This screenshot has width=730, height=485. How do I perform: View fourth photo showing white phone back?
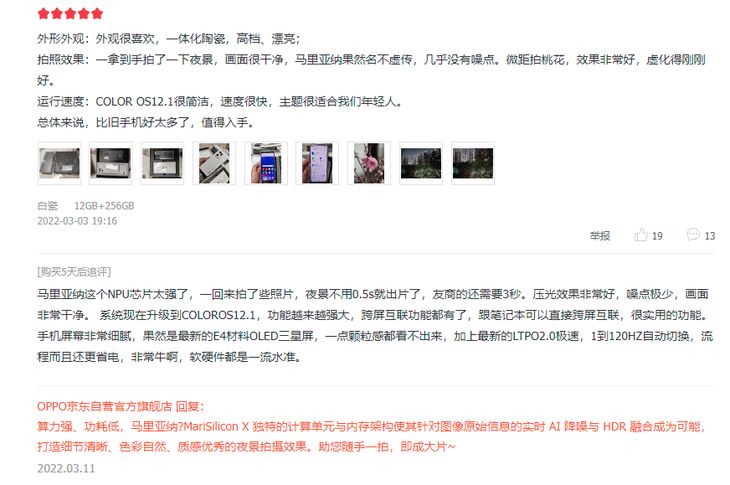click(x=214, y=163)
